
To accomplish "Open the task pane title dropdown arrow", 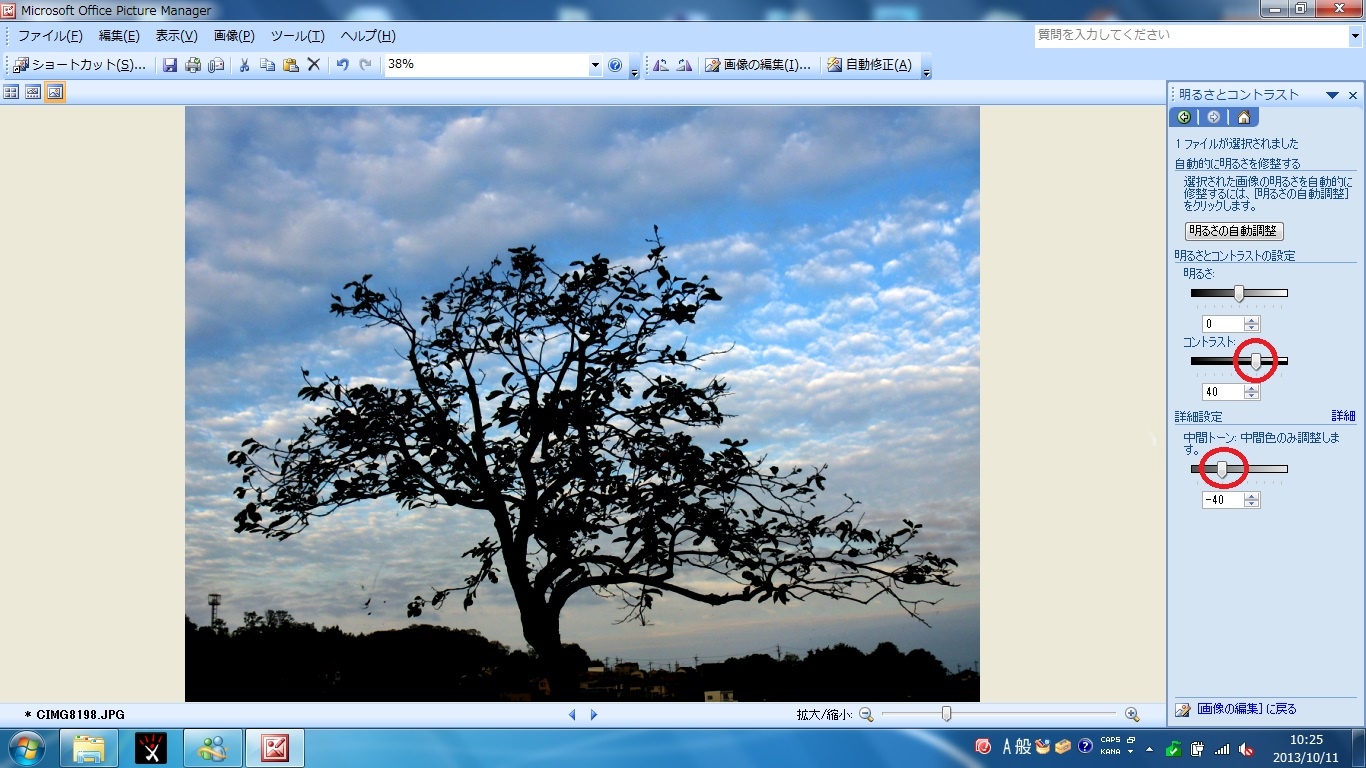I will [x=1332, y=95].
